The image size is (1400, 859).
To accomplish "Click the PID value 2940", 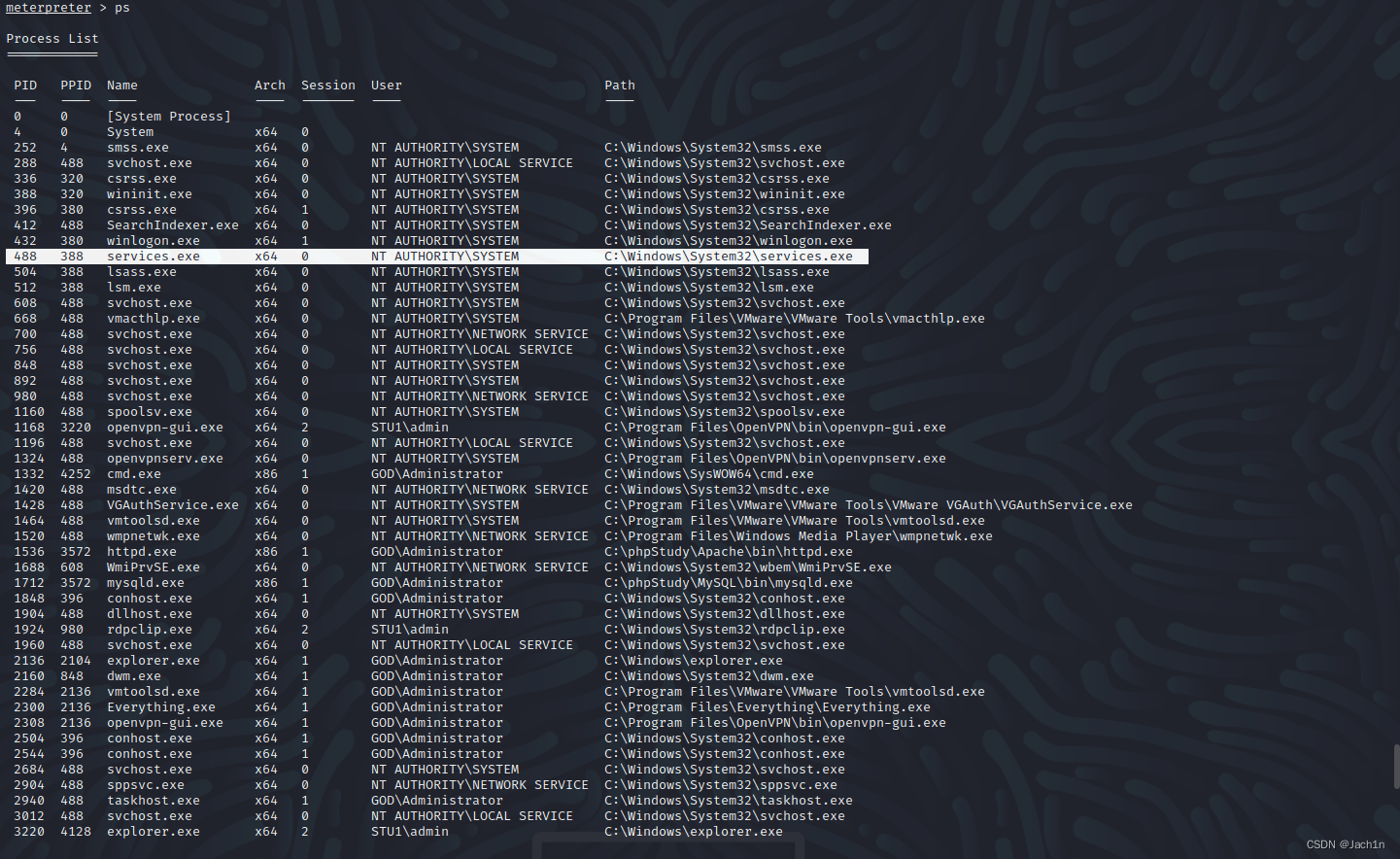I will point(29,801).
